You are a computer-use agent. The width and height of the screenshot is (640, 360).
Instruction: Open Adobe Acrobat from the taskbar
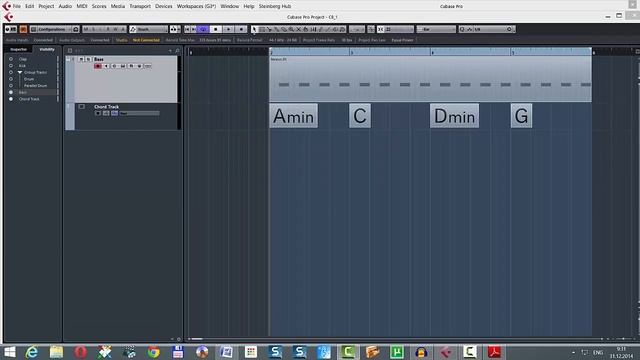[x=494, y=352]
